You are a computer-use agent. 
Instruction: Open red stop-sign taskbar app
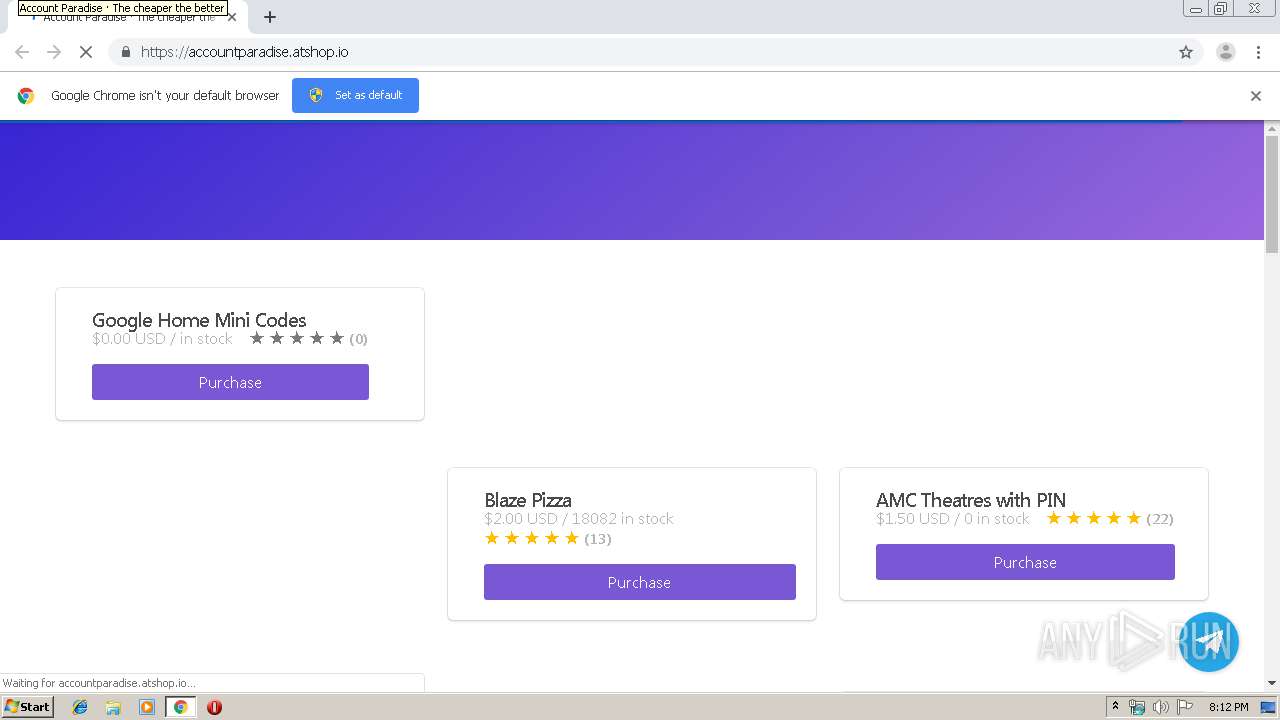(214, 707)
